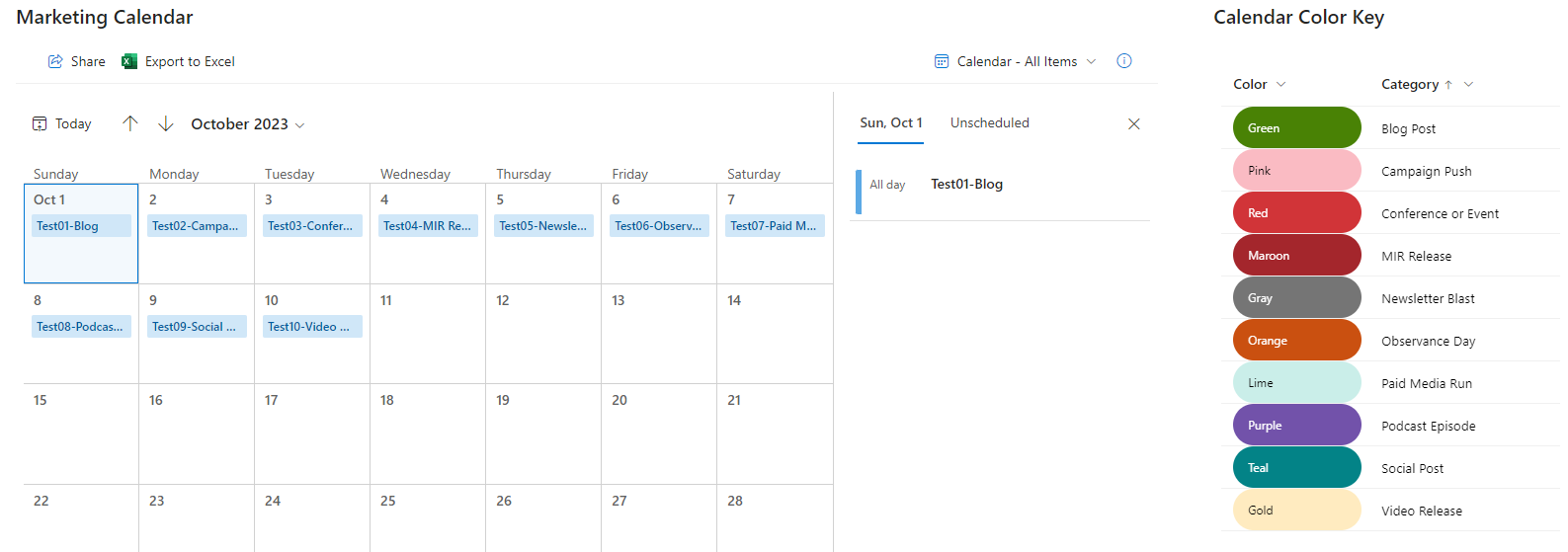Click the Today calendar icon

(40, 123)
